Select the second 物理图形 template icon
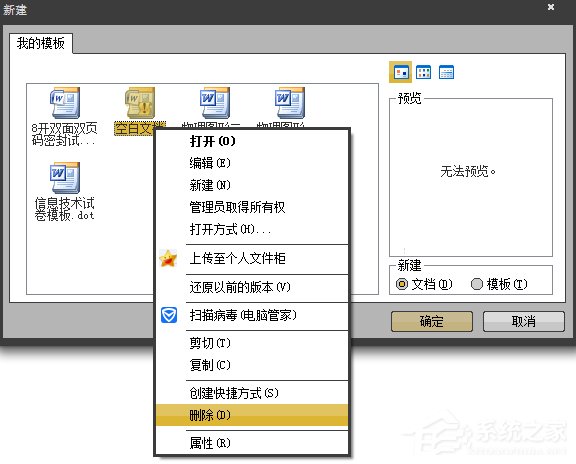This screenshot has height=464, width=576. click(290, 104)
